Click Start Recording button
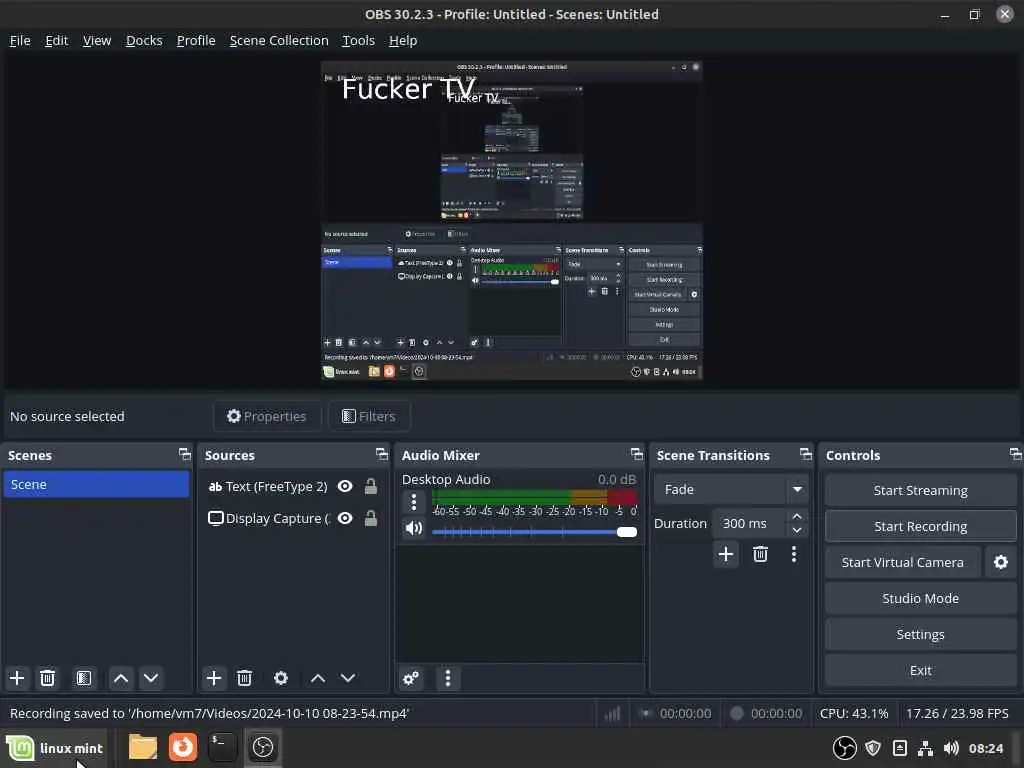 920,526
